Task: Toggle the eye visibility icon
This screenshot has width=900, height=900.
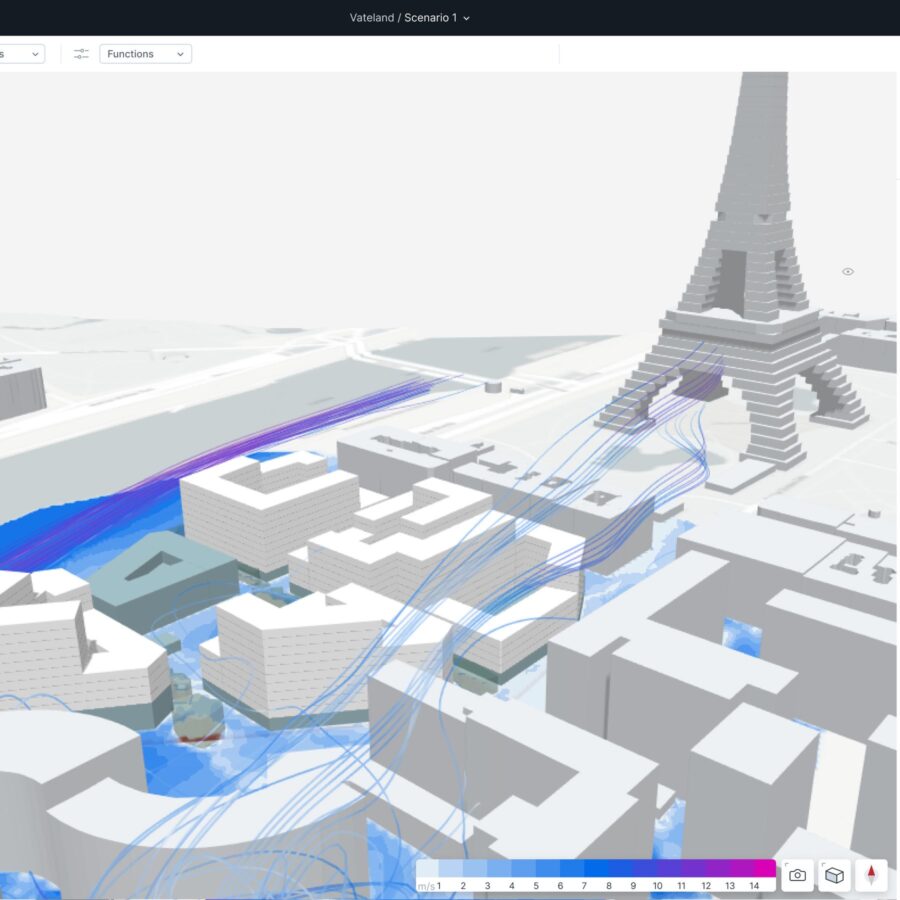Action: 848,272
